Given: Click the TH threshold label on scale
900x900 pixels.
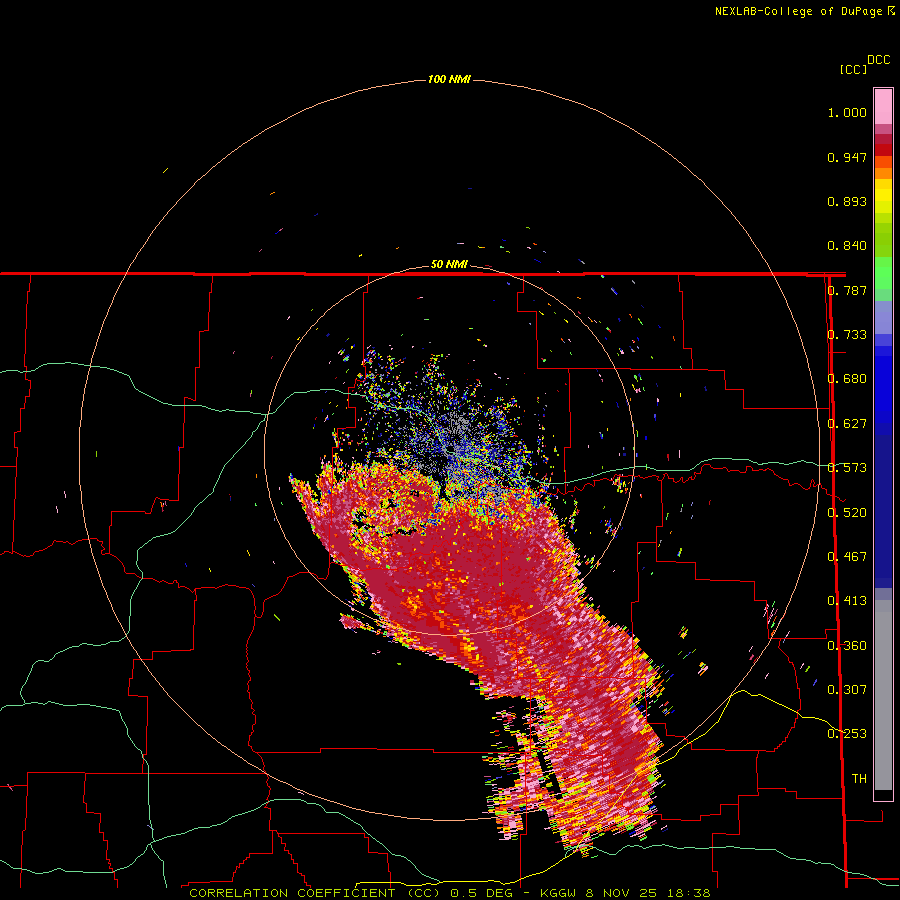Looking at the screenshot, I should 859,779.
